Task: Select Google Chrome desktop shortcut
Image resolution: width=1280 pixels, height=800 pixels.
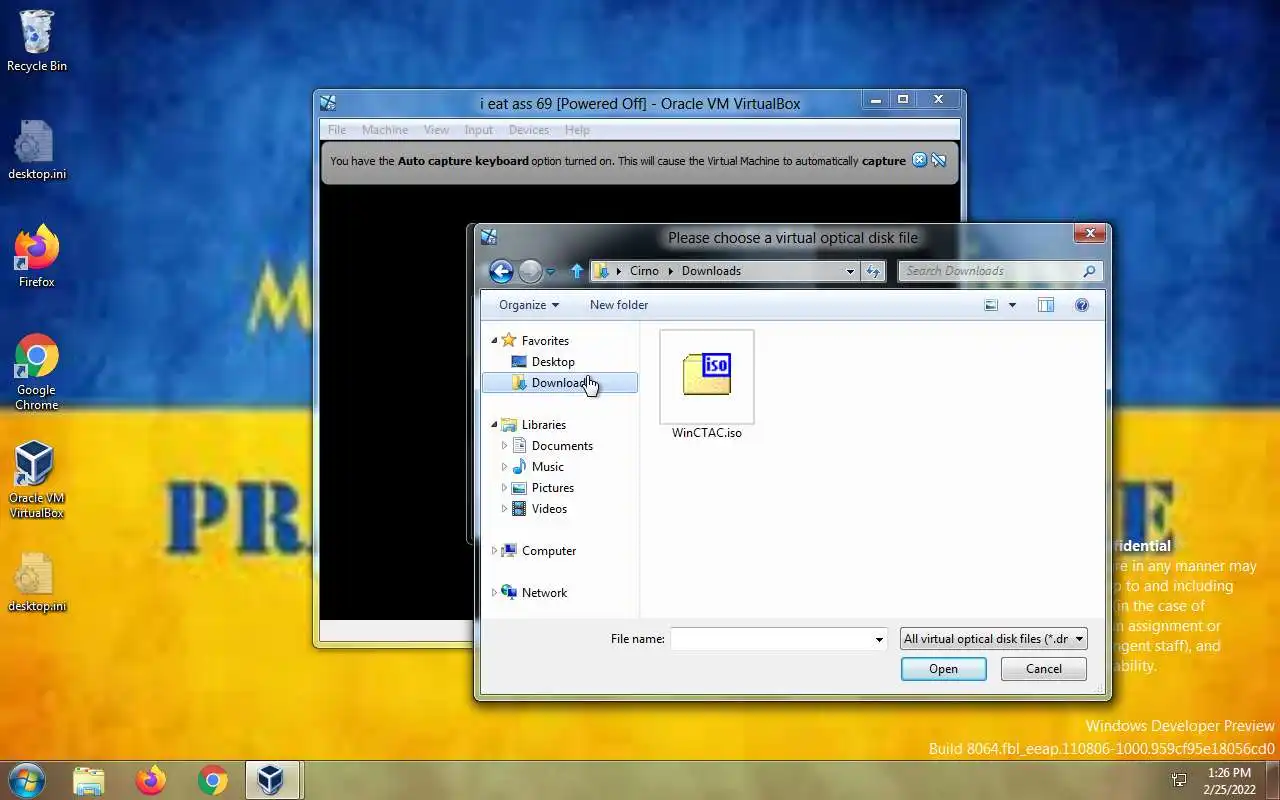Action: click(x=37, y=372)
